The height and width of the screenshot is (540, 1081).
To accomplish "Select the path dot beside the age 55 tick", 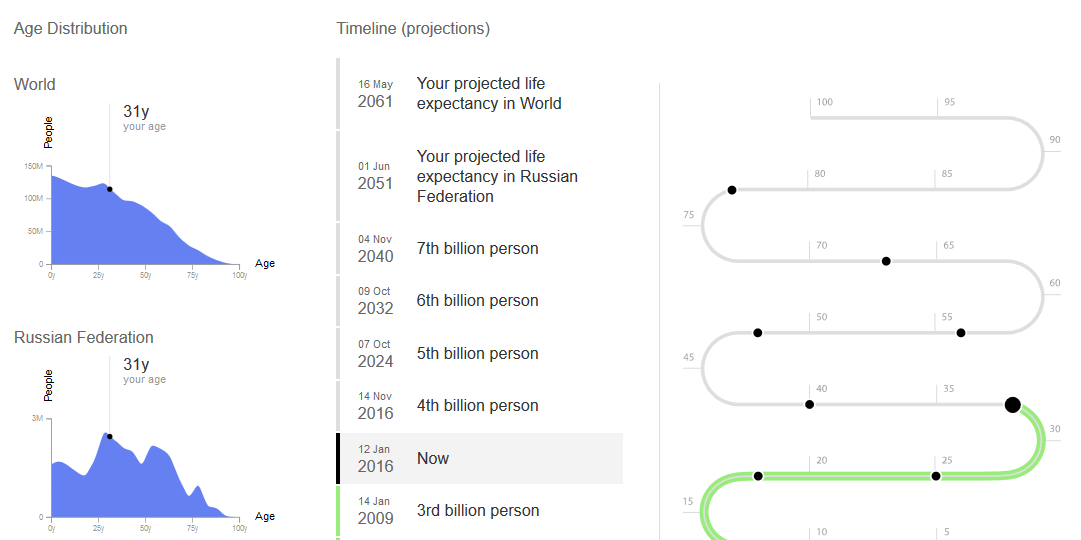I will click(x=961, y=333).
